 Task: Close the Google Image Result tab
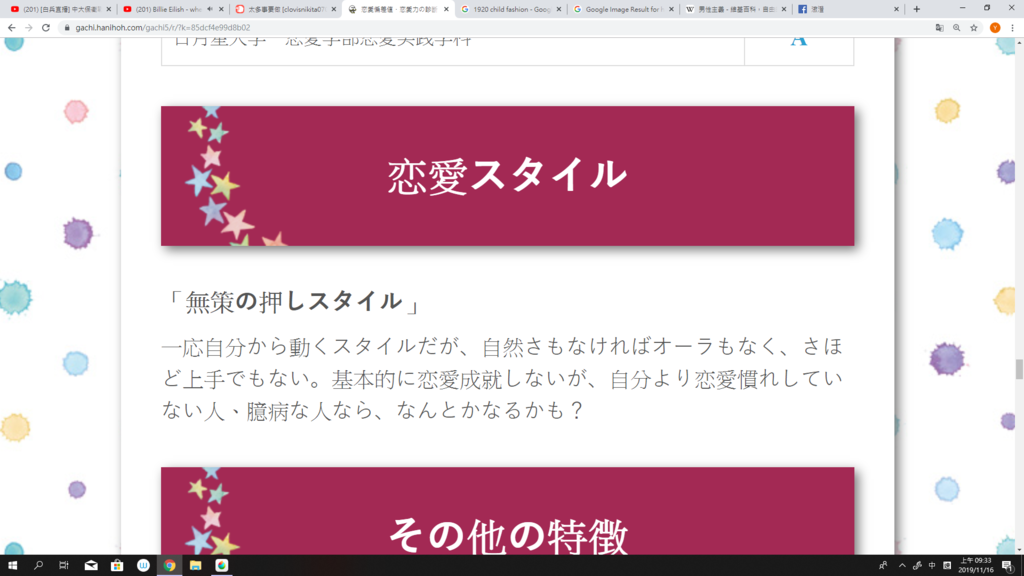point(671,9)
